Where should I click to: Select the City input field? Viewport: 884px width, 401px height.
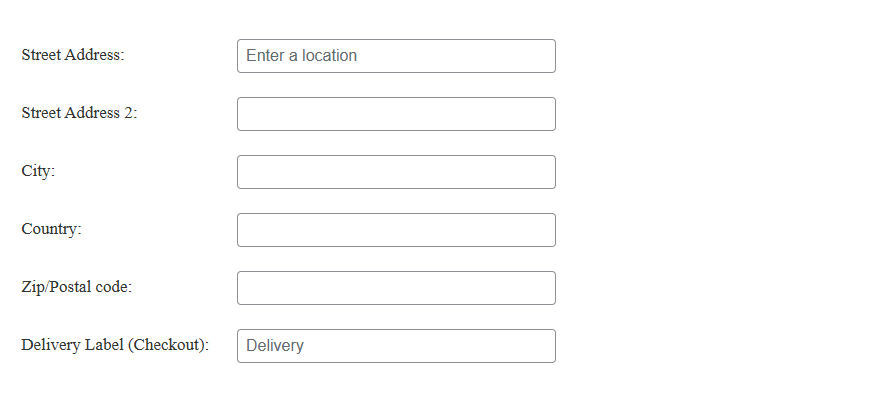coord(396,172)
